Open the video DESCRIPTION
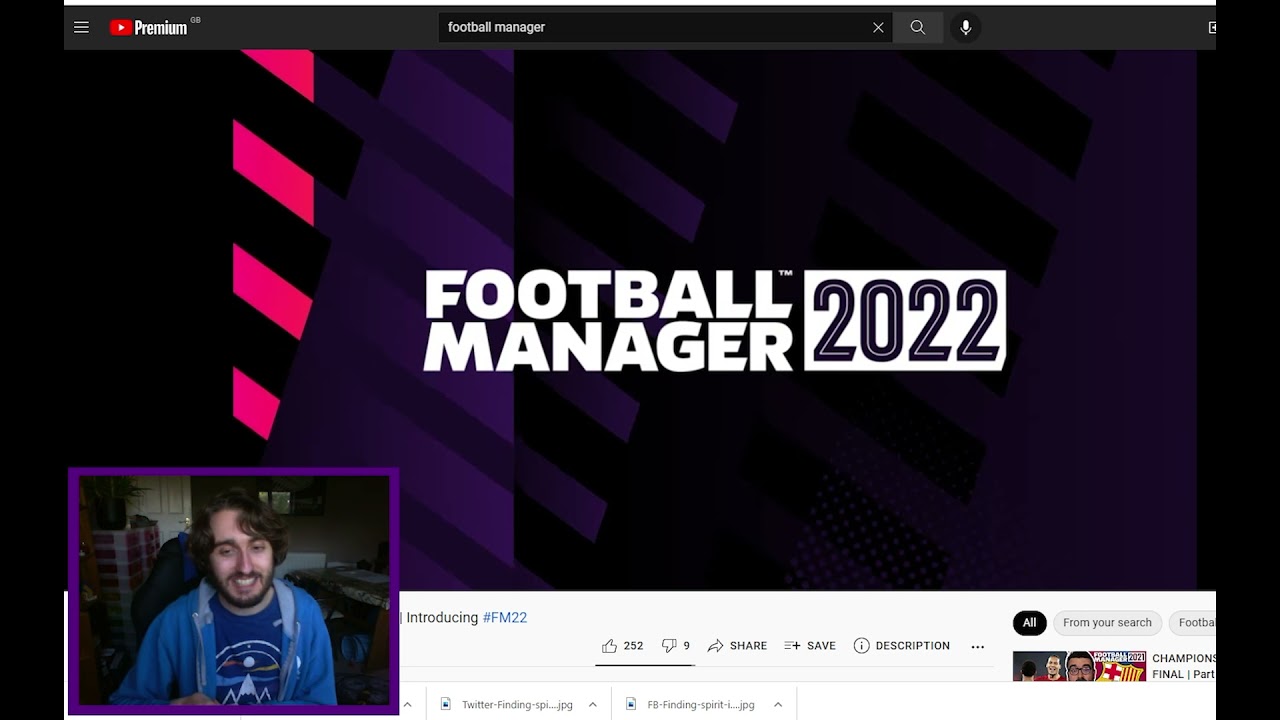This screenshot has height=720, width=1280. click(901, 646)
